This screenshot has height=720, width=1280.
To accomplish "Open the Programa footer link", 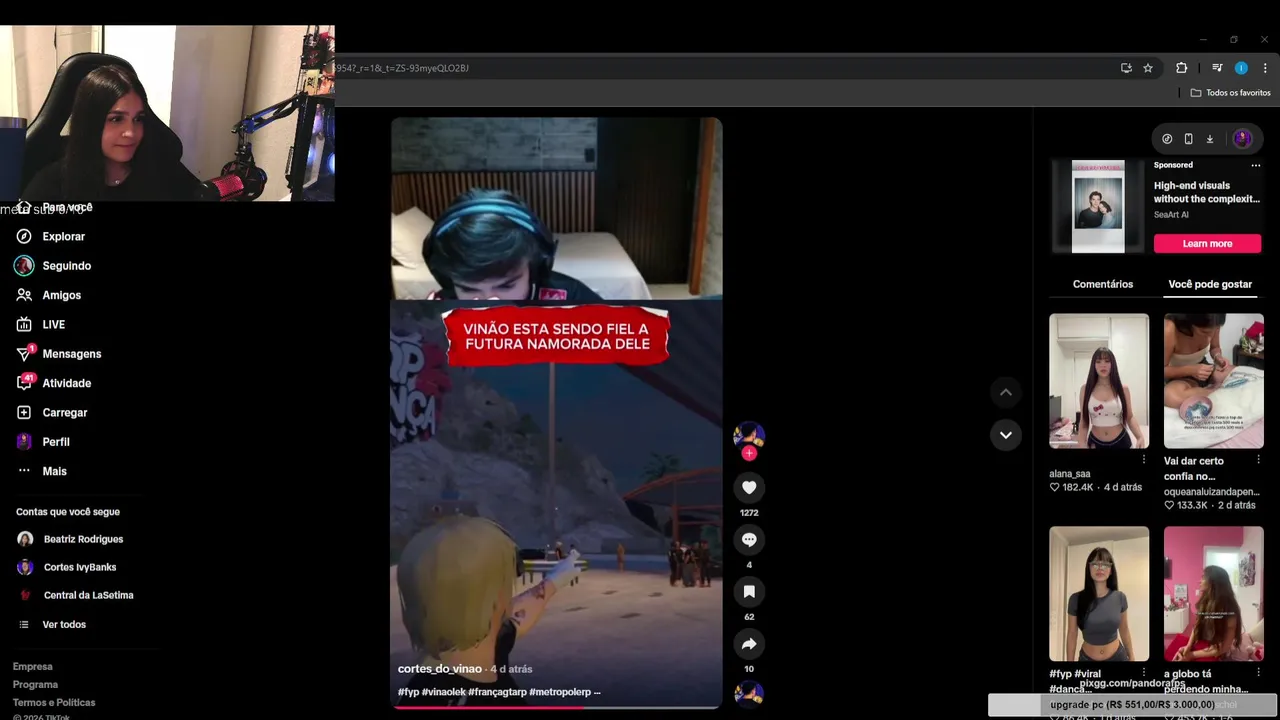I will click(35, 685).
